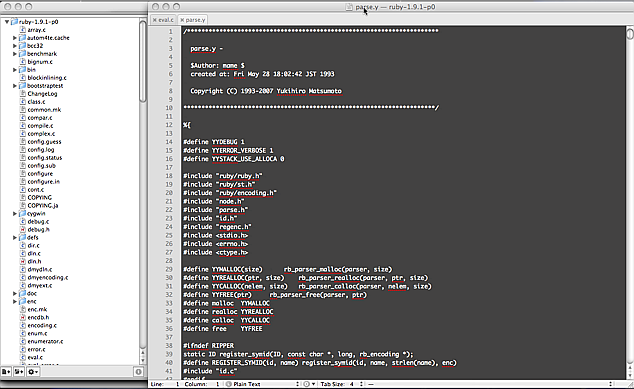Expand the benchmark folder

click(x=15, y=54)
